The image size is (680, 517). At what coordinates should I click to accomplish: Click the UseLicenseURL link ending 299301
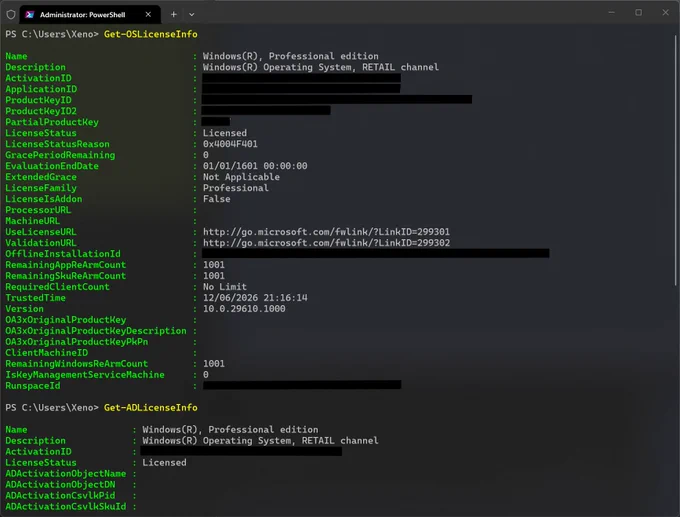pyautogui.click(x=326, y=232)
